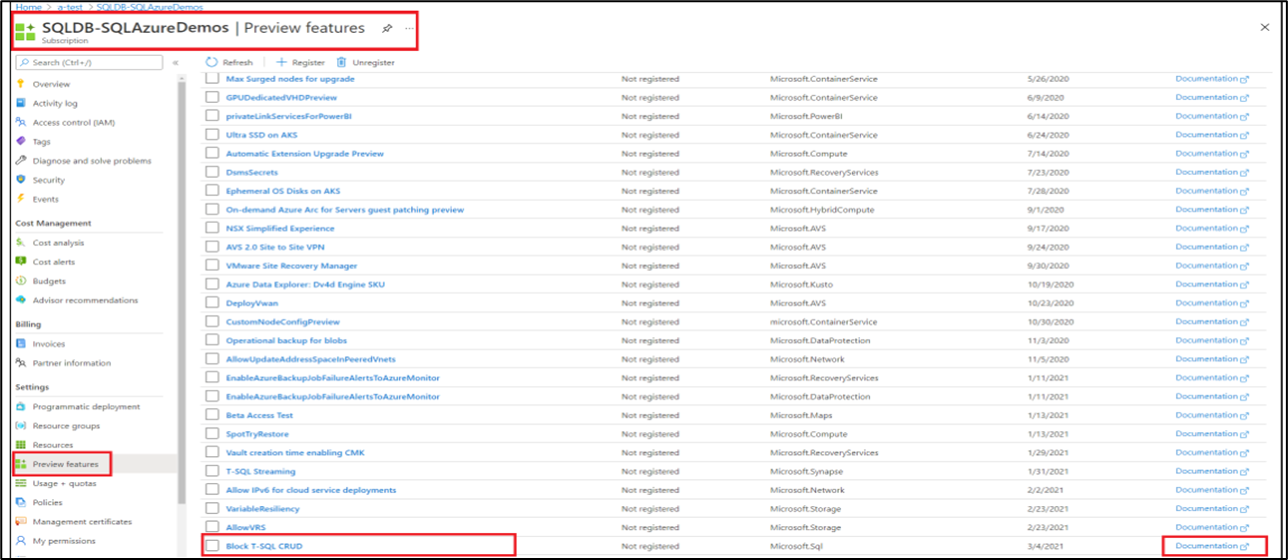Open Documentation link for Block T-SQL CRUD
The image size is (1288, 560).
click(x=1212, y=546)
